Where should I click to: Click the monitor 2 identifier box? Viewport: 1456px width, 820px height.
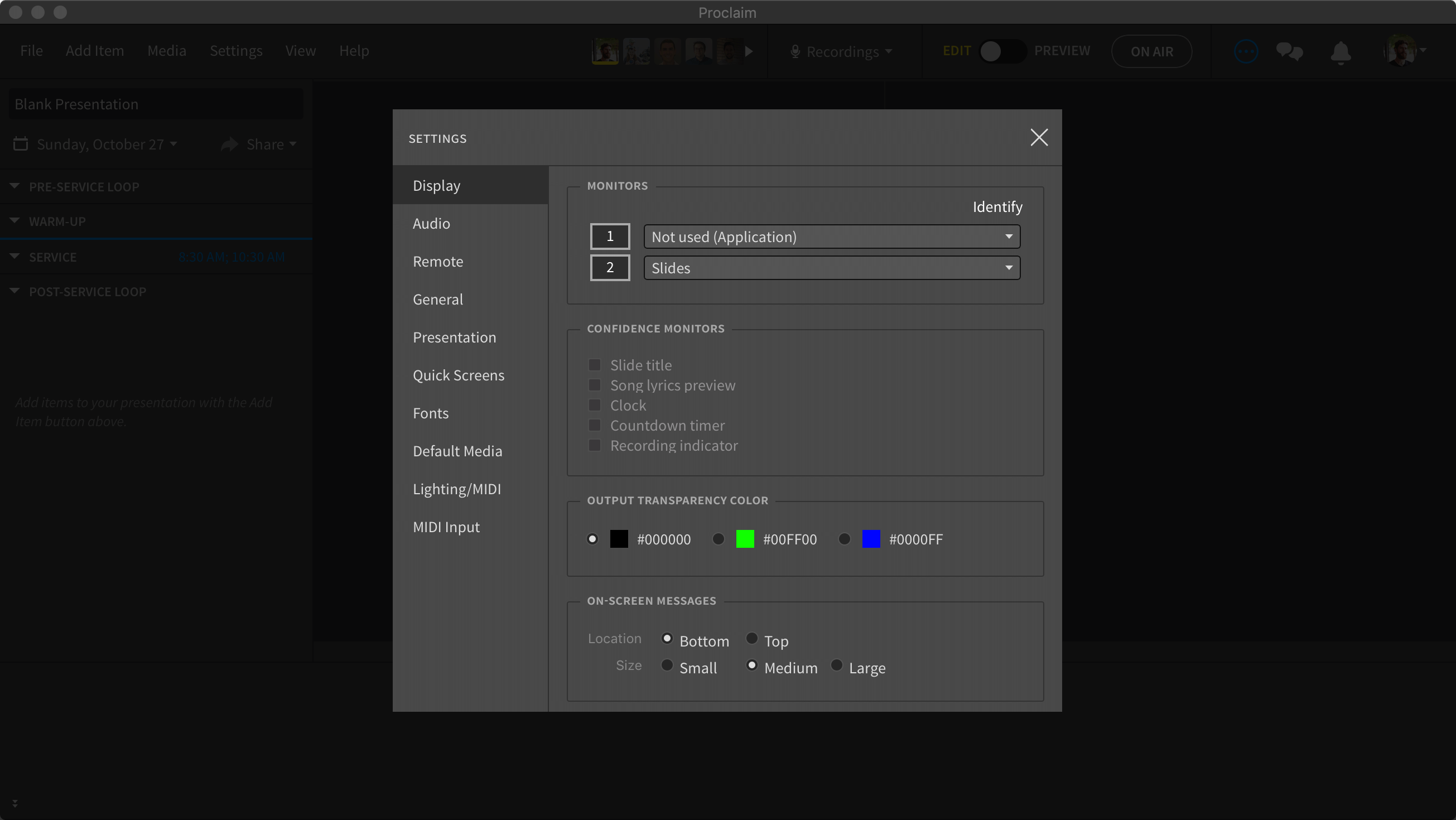coord(610,267)
